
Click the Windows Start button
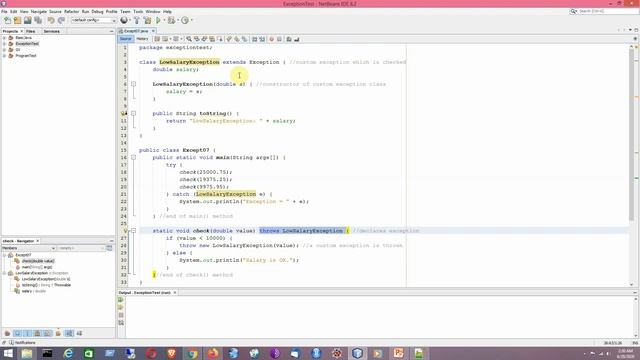coord(8,353)
